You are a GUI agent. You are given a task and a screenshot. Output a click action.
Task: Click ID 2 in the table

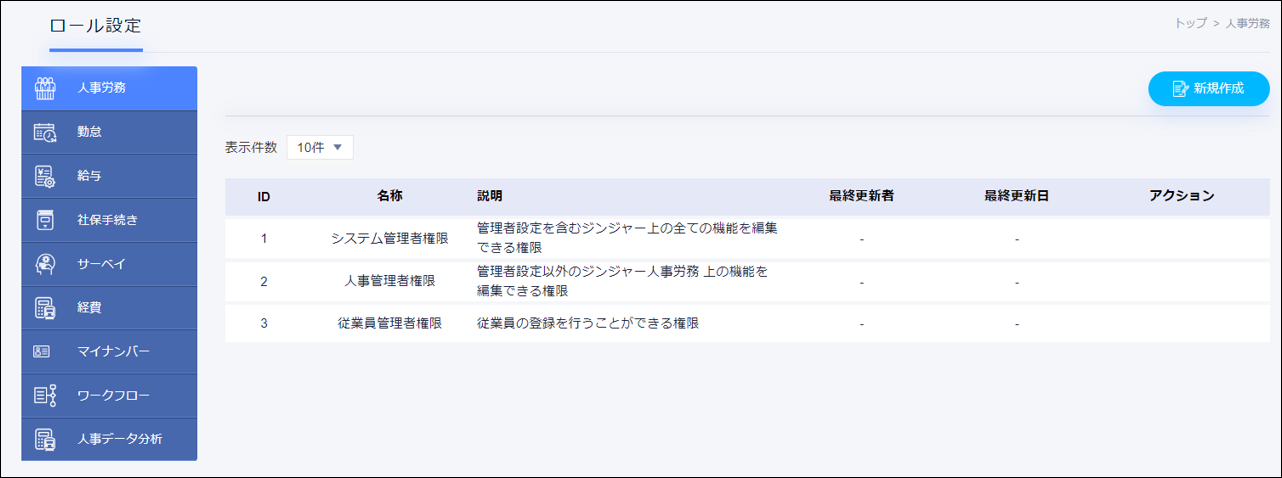pyautogui.click(x=264, y=282)
